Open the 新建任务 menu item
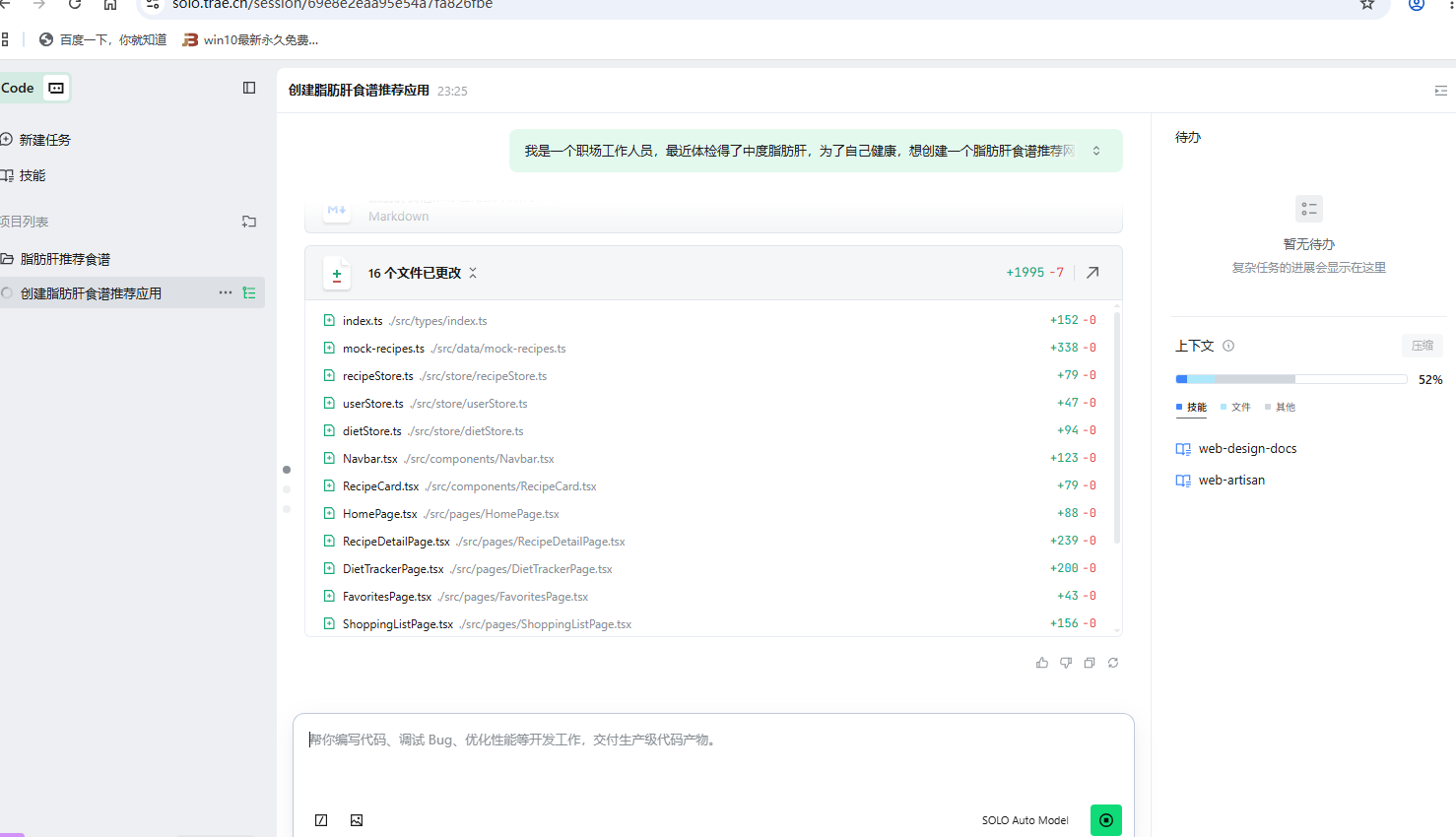 point(44,140)
